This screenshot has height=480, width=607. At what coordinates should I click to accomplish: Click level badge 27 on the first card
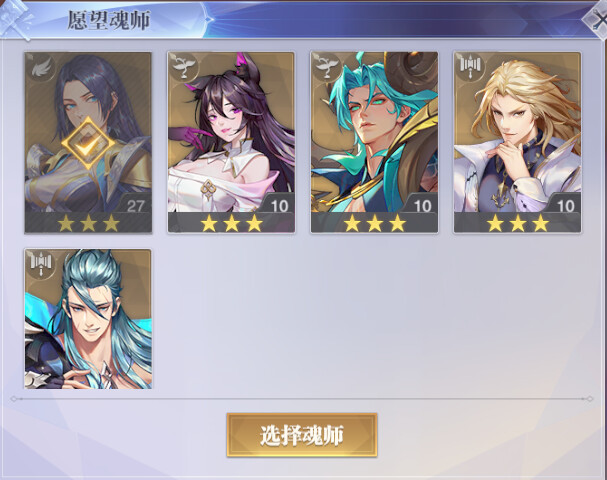(134, 205)
